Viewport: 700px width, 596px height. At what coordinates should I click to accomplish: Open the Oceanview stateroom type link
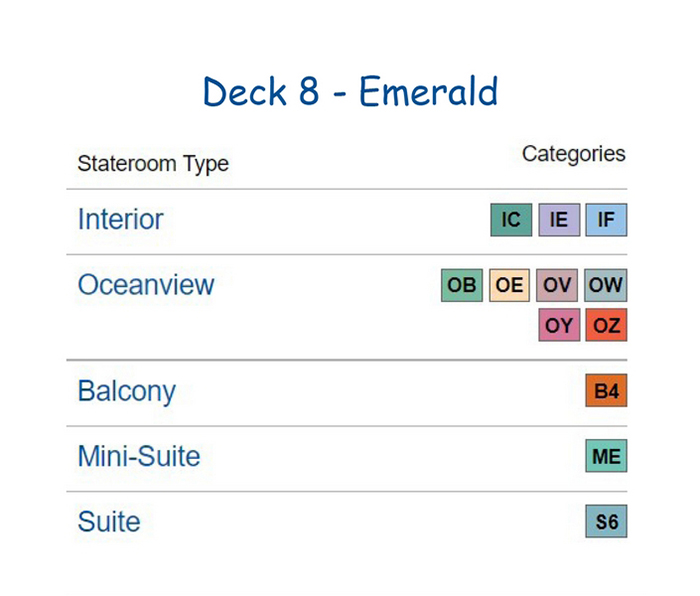click(x=146, y=285)
